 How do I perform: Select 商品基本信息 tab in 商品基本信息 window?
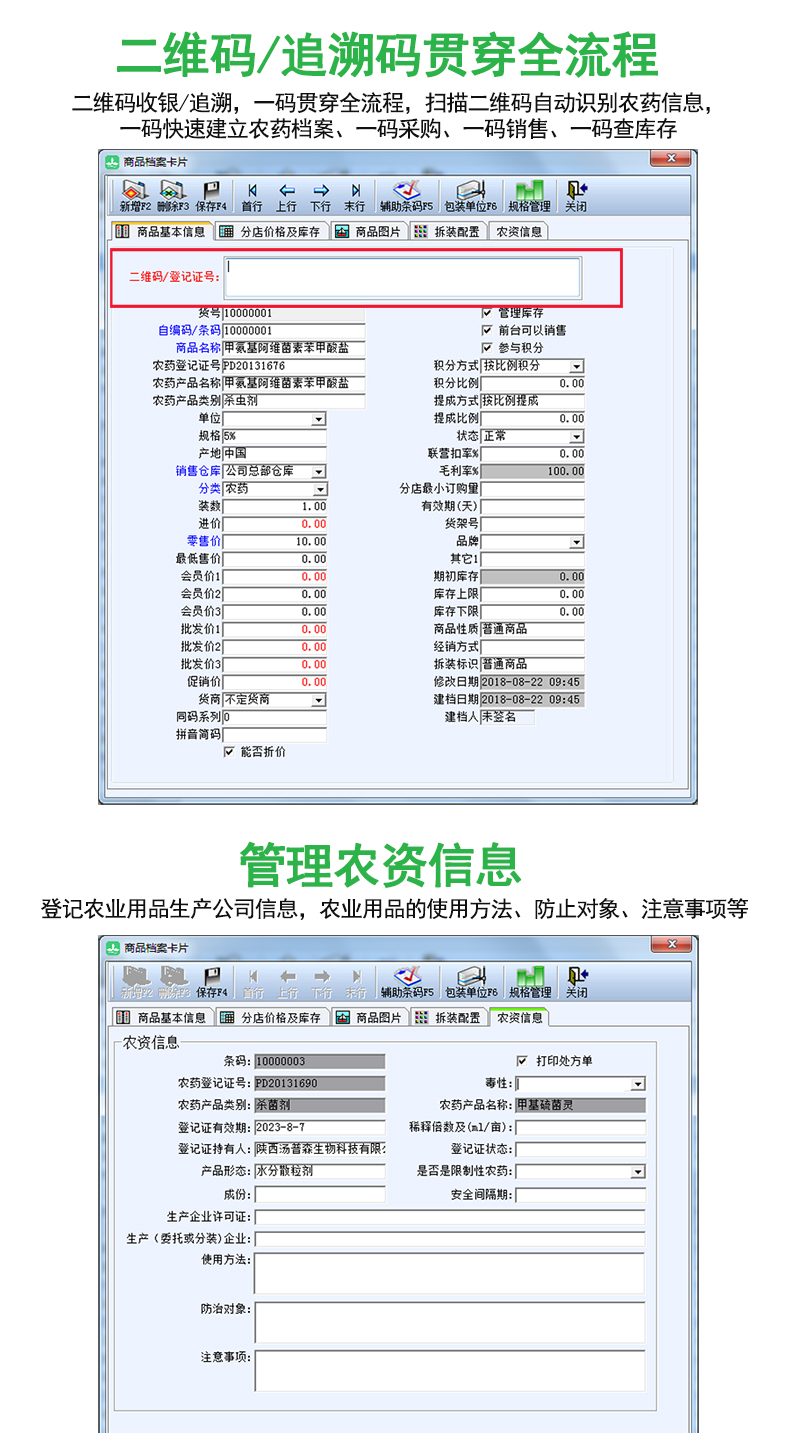click(x=161, y=231)
